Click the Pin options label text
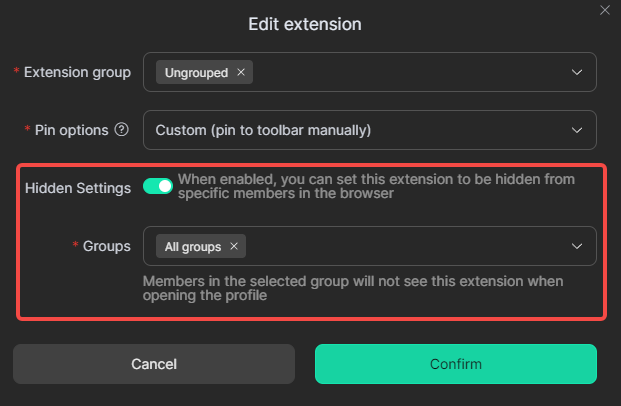This screenshot has height=406, width=621. click(70, 130)
